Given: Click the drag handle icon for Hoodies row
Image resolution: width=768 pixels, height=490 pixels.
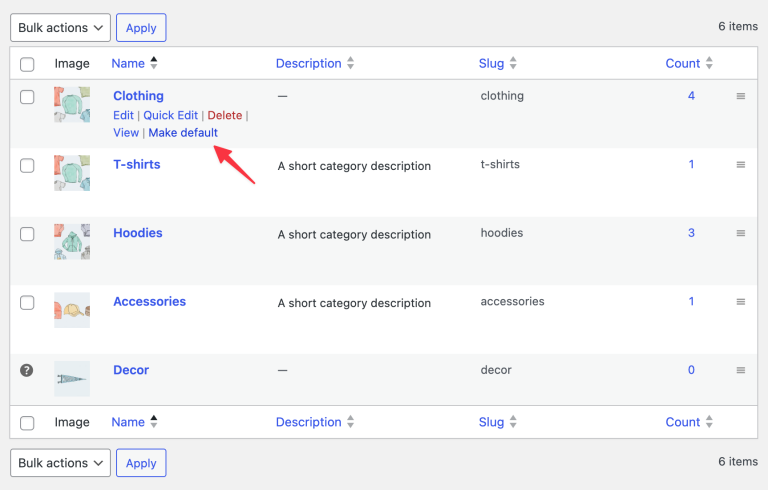Looking at the screenshot, I should (x=741, y=233).
